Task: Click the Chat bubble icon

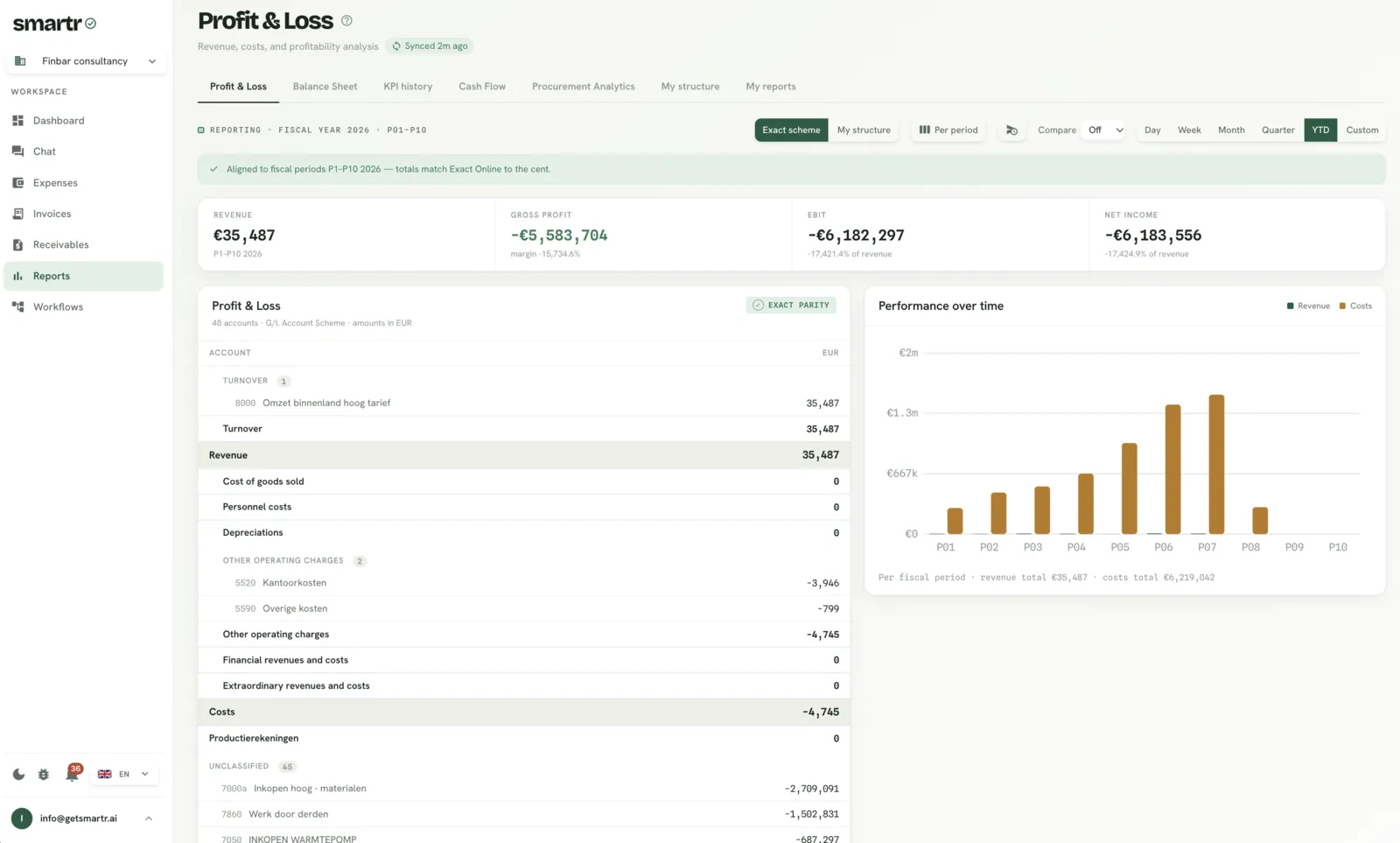Action: coord(17,151)
